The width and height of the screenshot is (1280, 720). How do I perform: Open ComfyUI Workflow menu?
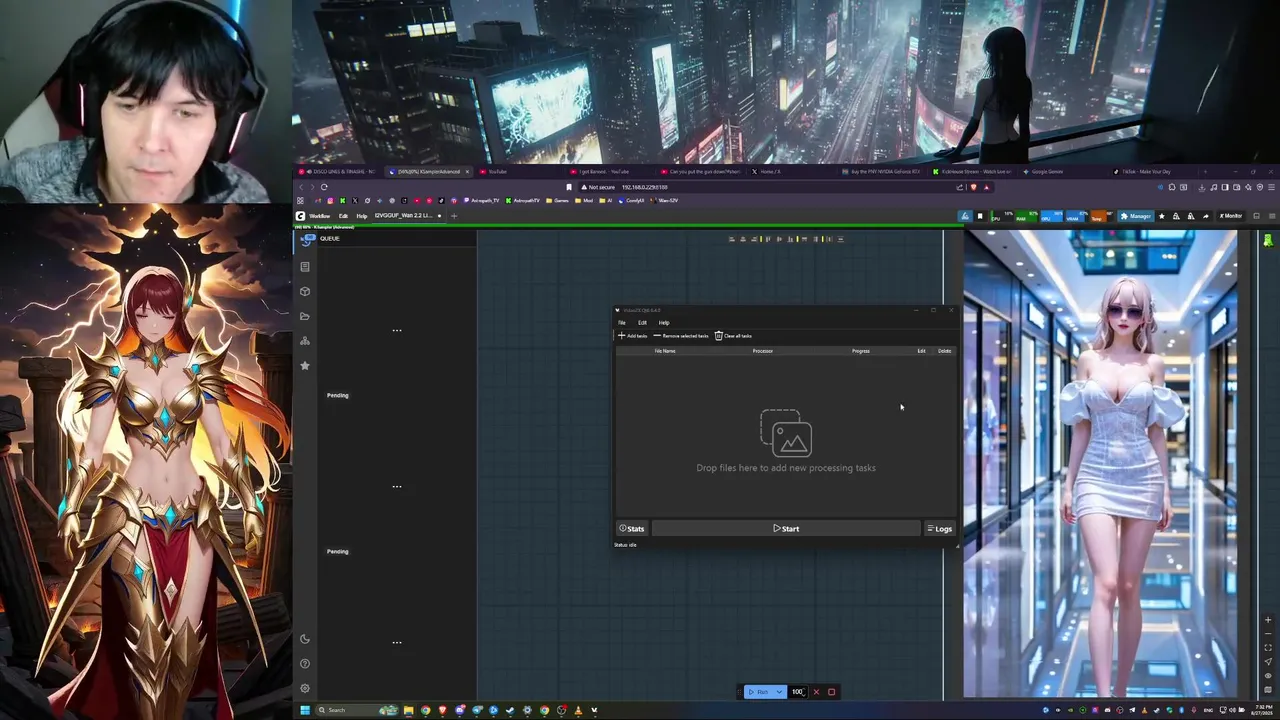[319, 216]
